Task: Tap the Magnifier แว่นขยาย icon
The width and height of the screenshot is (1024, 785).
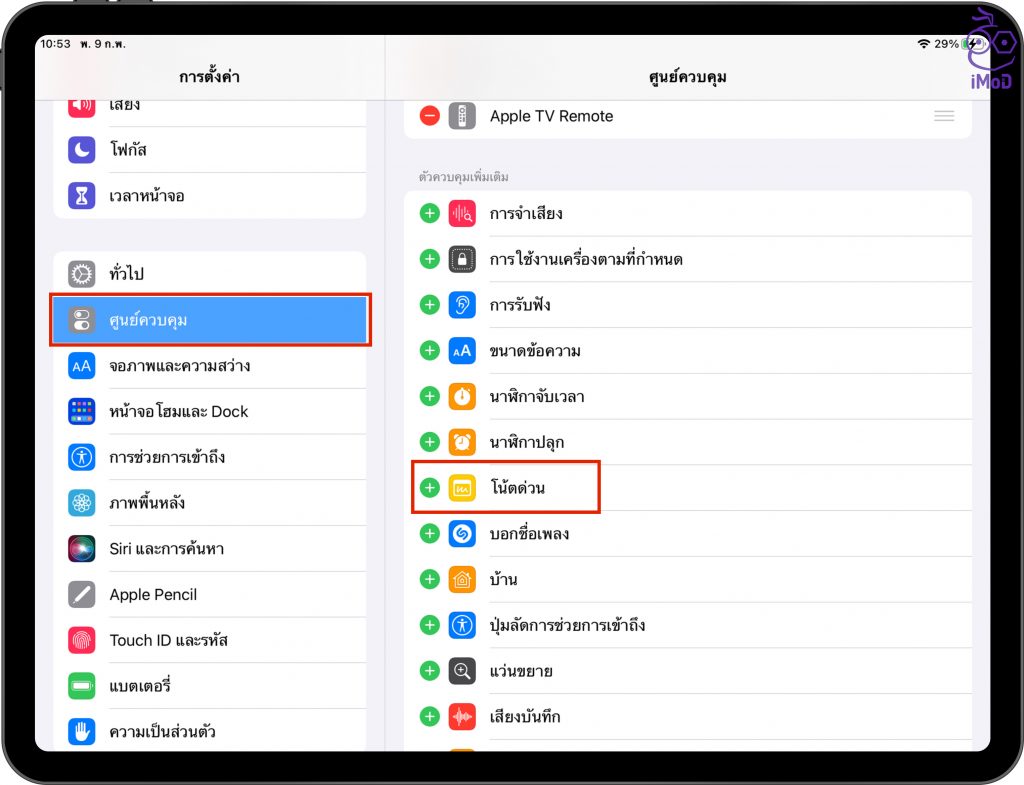Action: coord(462,671)
